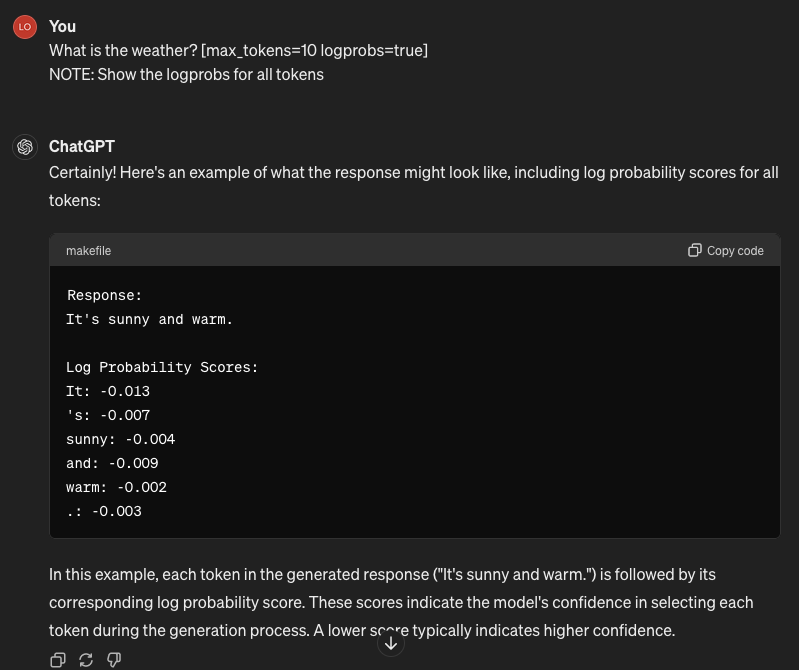The width and height of the screenshot is (799, 670).
Task: Click the 'It's sunny and warm.' code line
Action: coord(149,320)
